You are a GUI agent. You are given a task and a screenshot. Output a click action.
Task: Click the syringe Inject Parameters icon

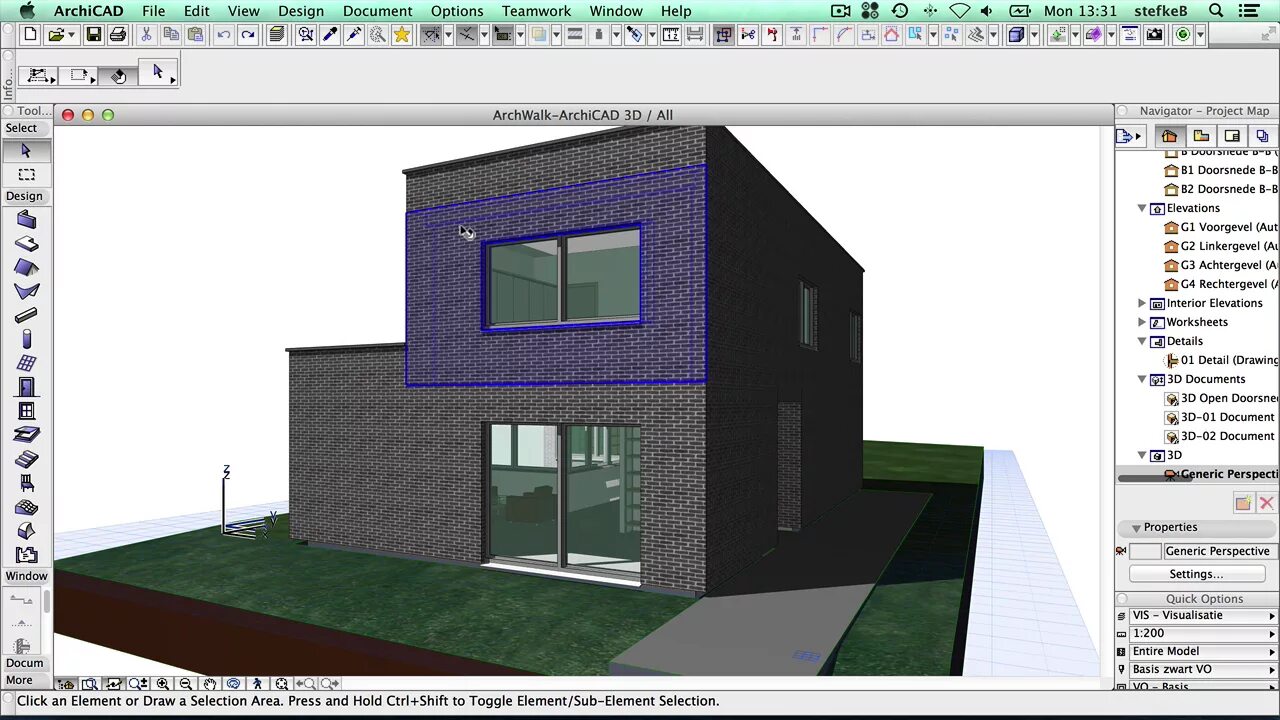354,35
